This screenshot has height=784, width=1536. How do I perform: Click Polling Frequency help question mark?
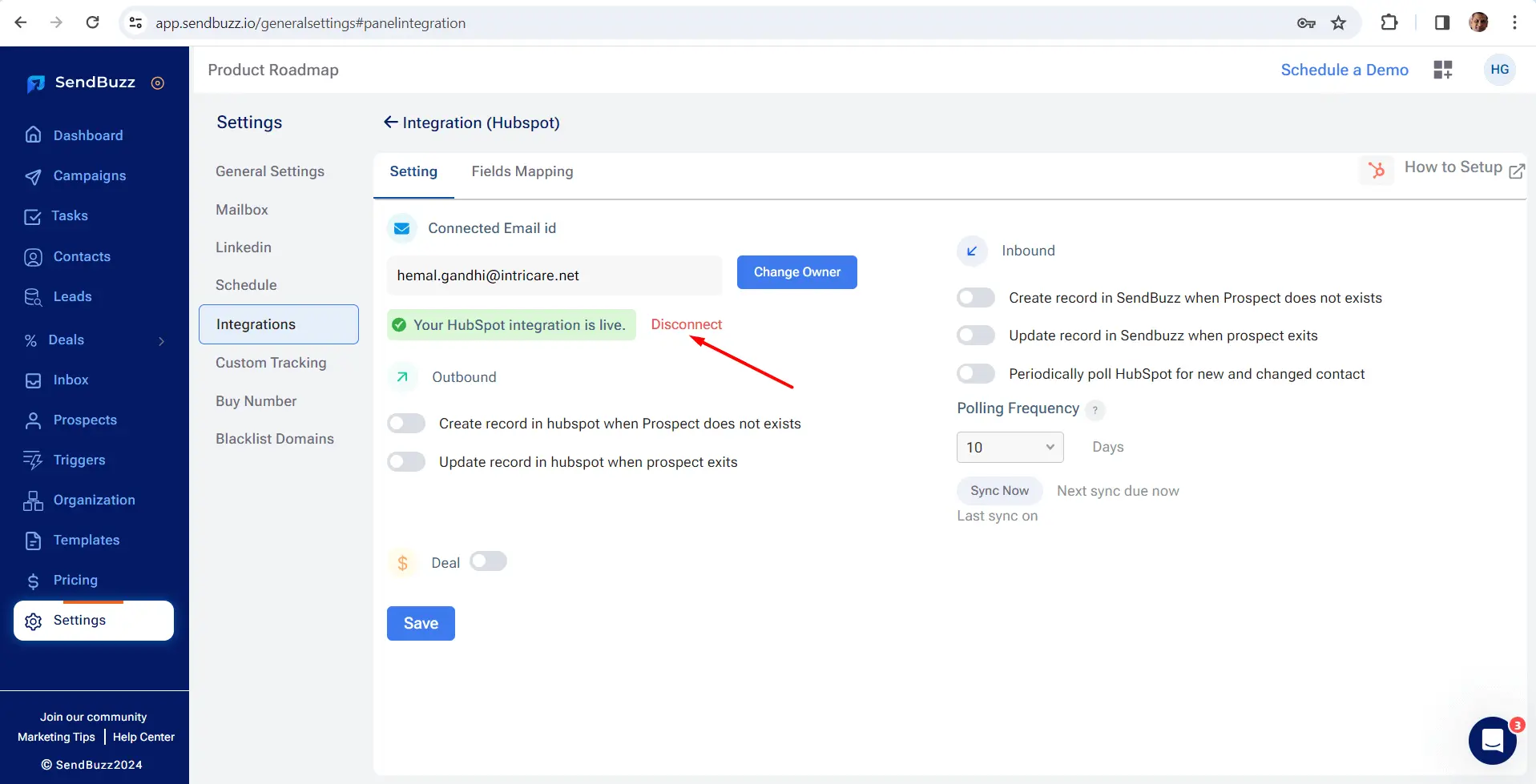tap(1095, 410)
